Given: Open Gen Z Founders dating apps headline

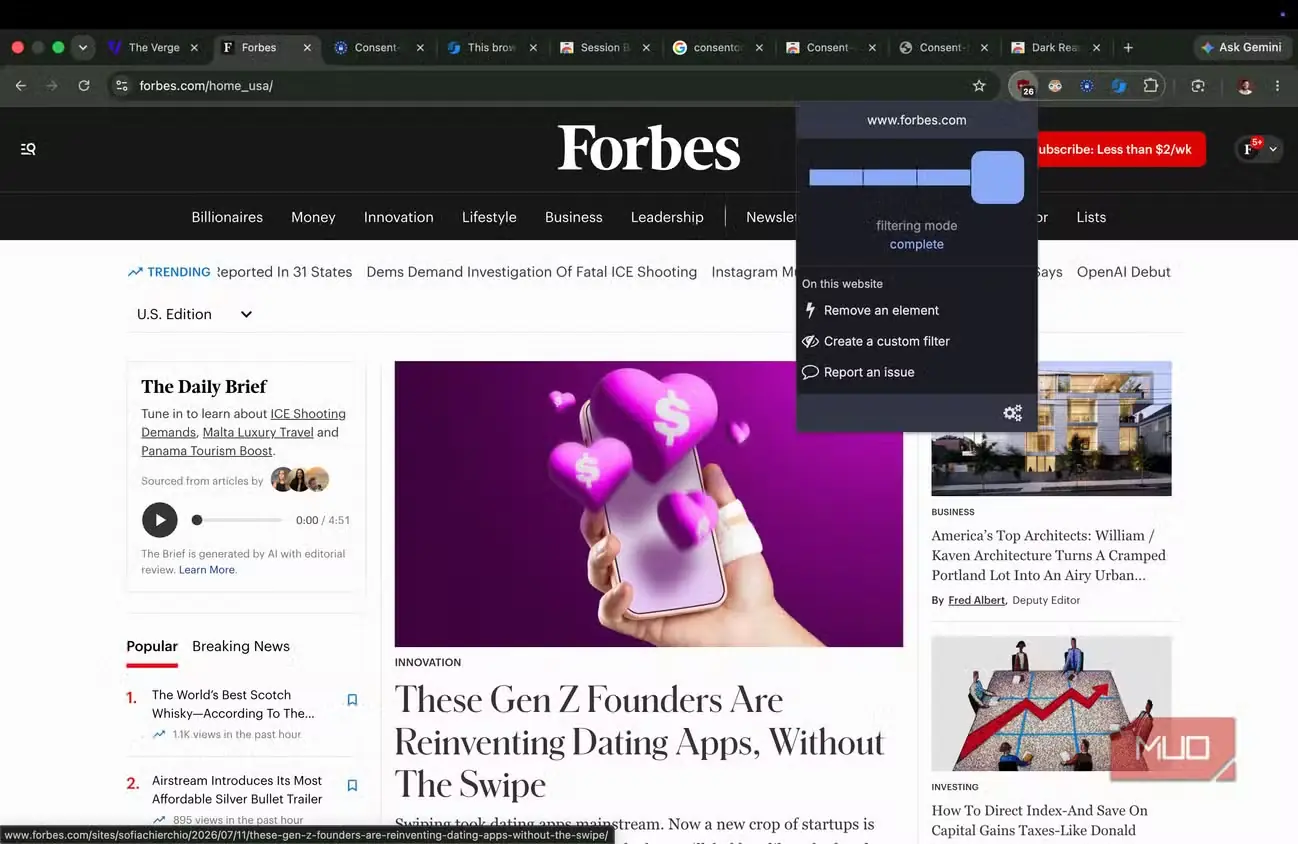Looking at the screenshot, I should (640, 742).
